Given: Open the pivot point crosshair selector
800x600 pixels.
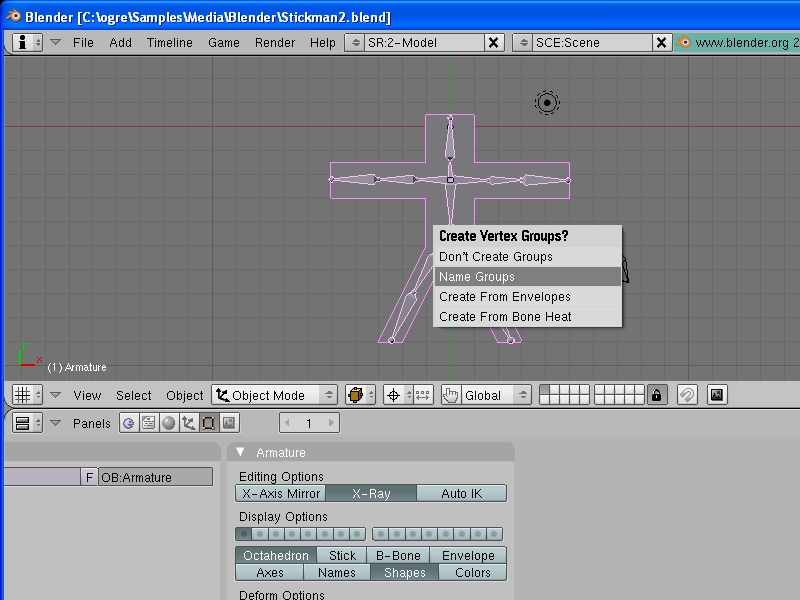Looking at the screenshot, I should click(398, 395).
